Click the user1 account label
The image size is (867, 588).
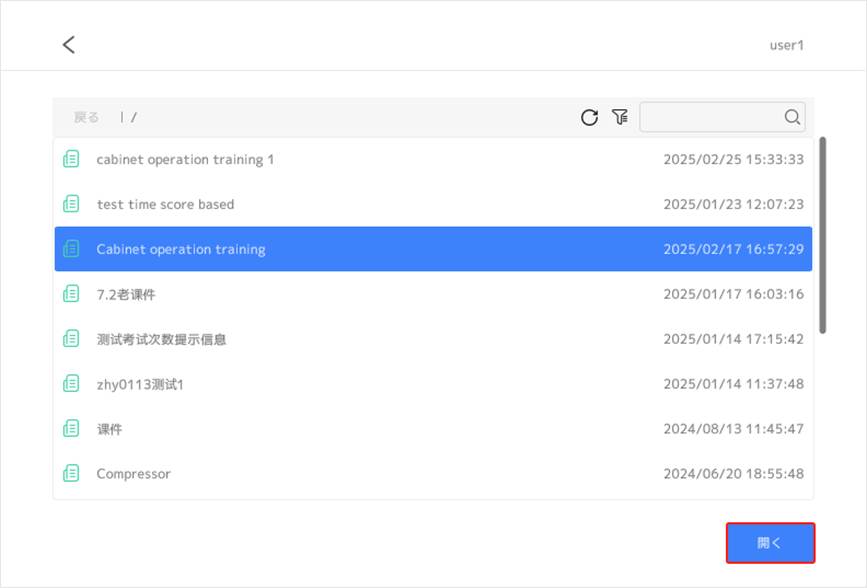click(x=786, y=45)
